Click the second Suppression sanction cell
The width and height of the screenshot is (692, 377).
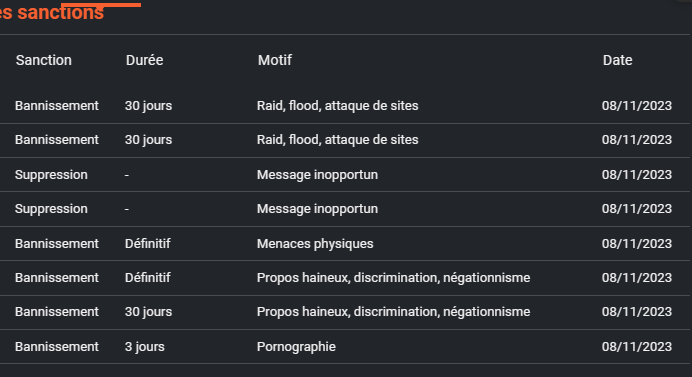click(x=51, y=209)
